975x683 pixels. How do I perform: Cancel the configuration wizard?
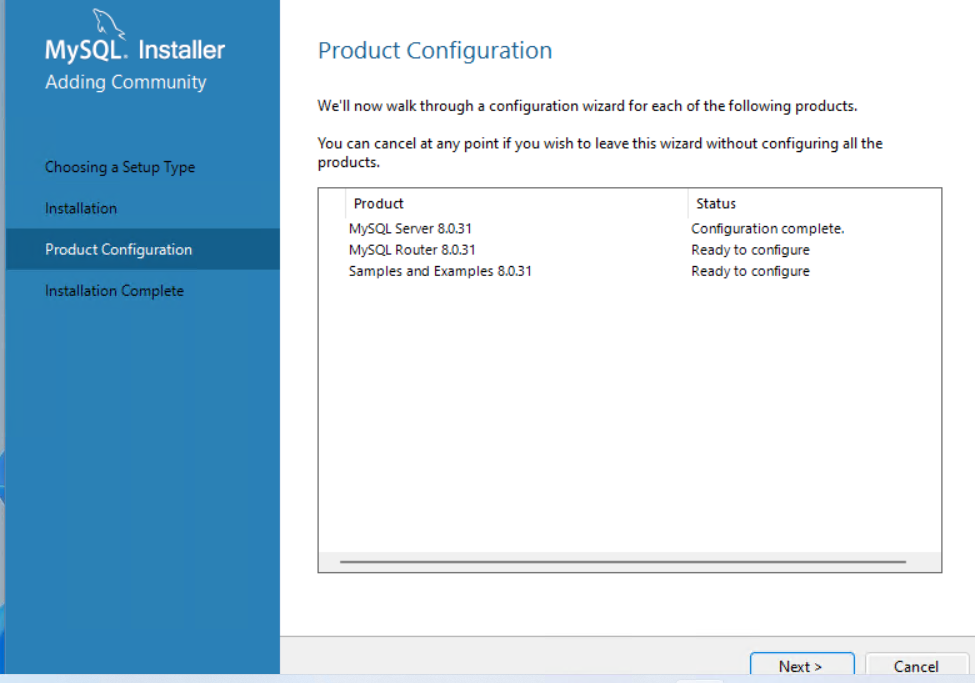click(915, 666)
